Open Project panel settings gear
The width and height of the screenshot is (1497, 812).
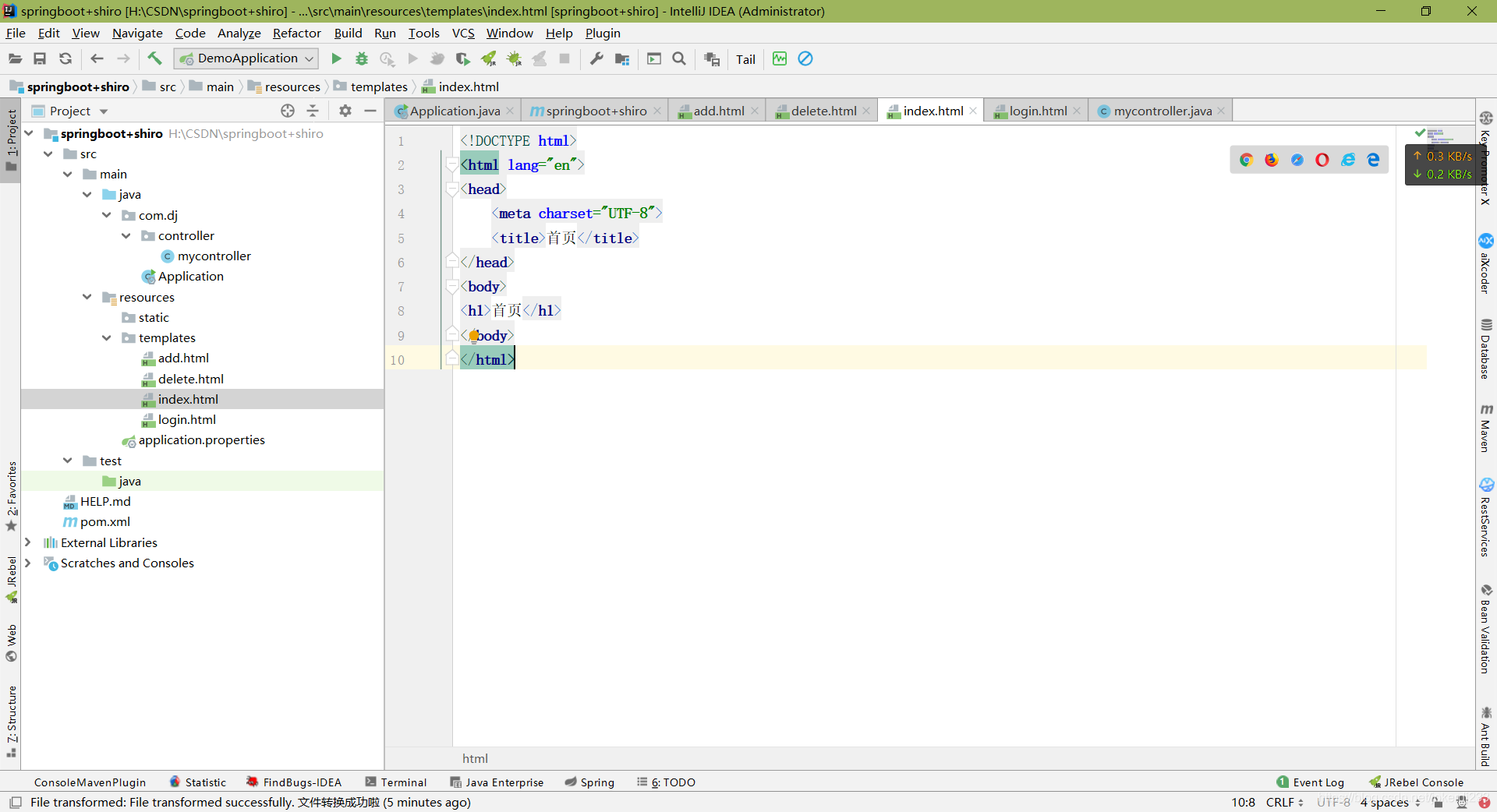345,111
